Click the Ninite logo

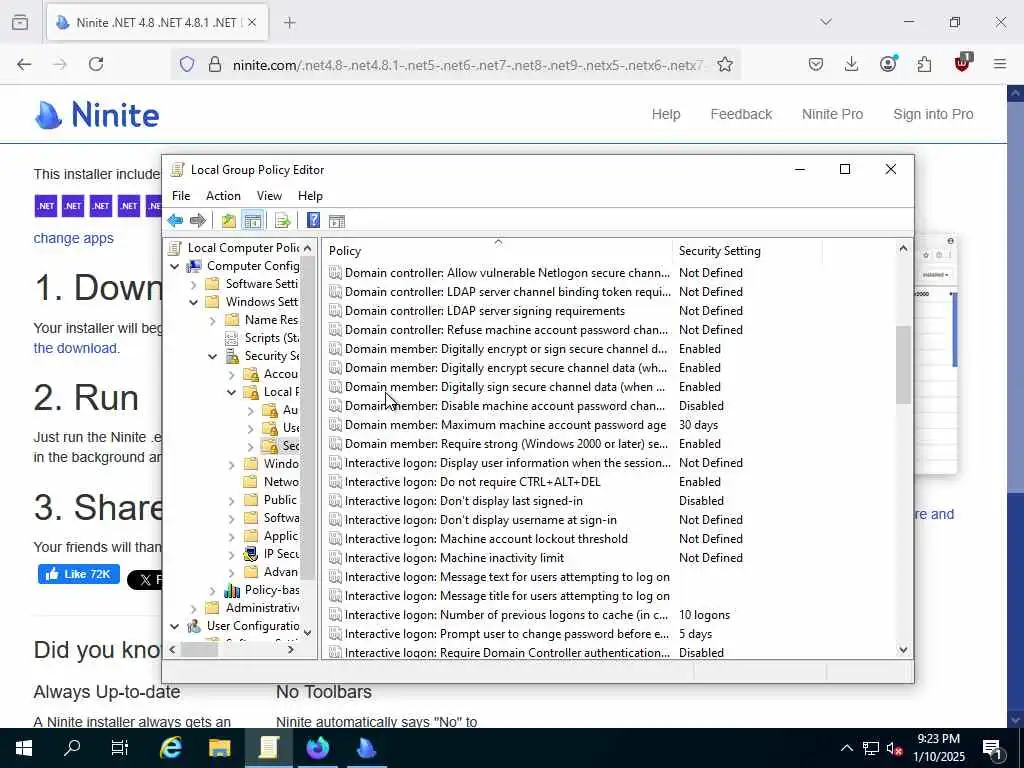point(97,115)
